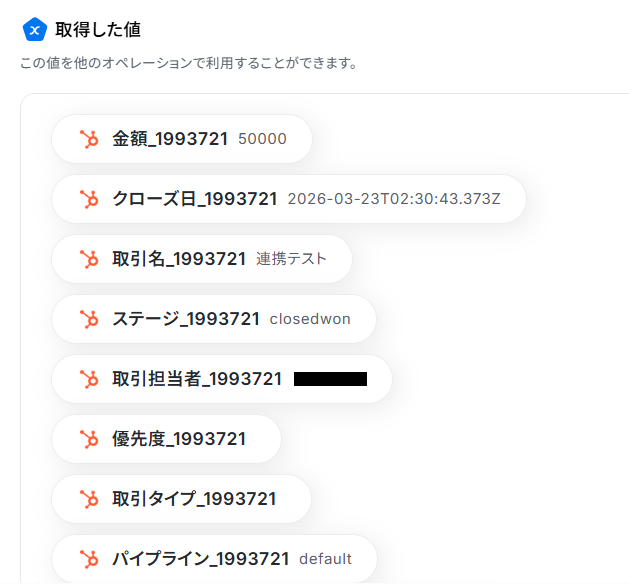Click HubSpot icon on ステージ_1993721 chip
629x584 pixels.
[x=89, y=319]
